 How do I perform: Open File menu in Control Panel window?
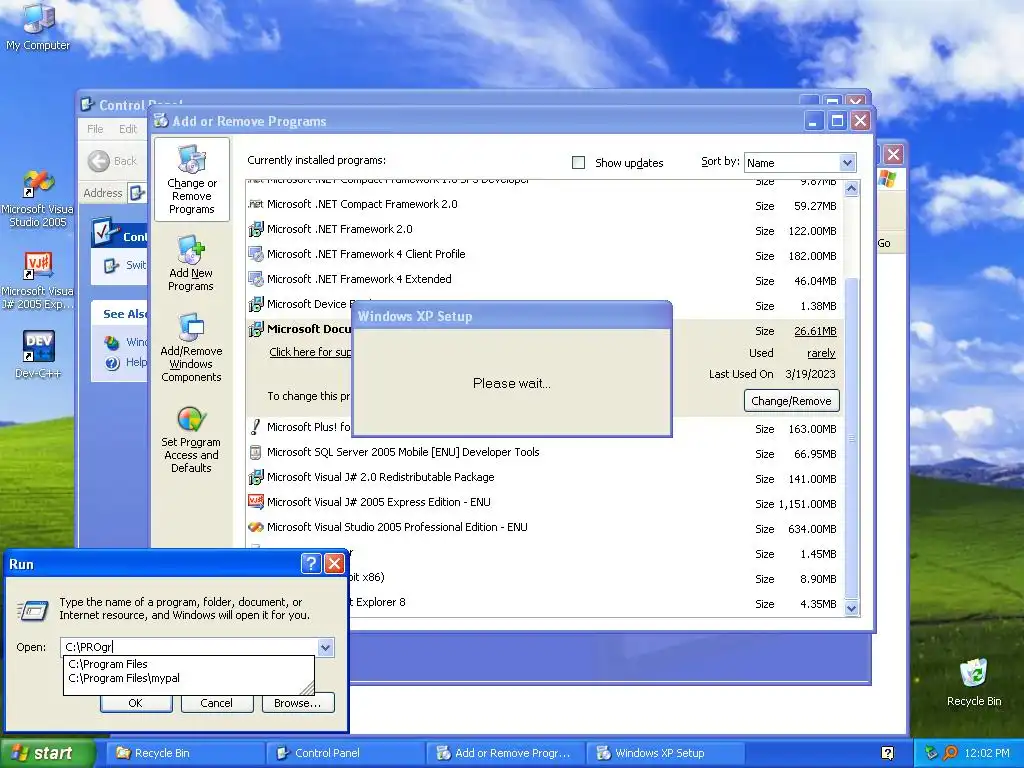pos(95,129)
